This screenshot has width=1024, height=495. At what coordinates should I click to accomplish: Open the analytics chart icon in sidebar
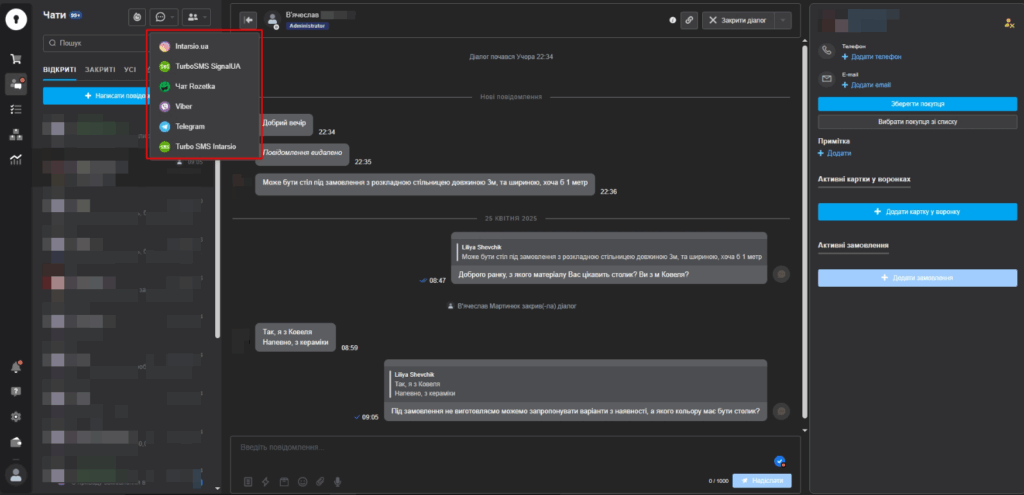click(15, 159)
